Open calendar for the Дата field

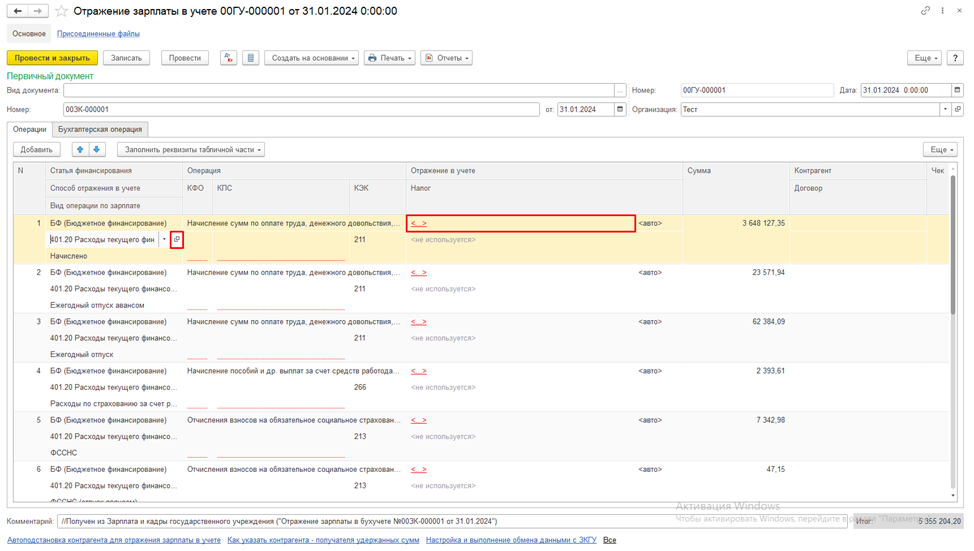957,90
